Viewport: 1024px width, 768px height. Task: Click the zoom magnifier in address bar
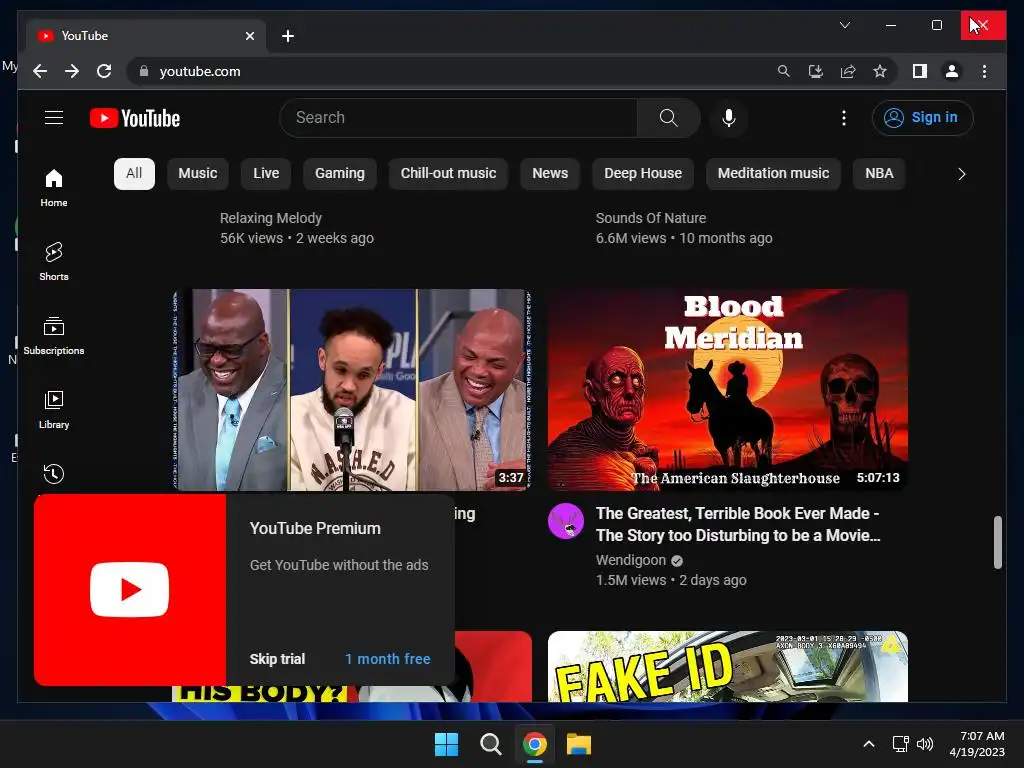784,71
